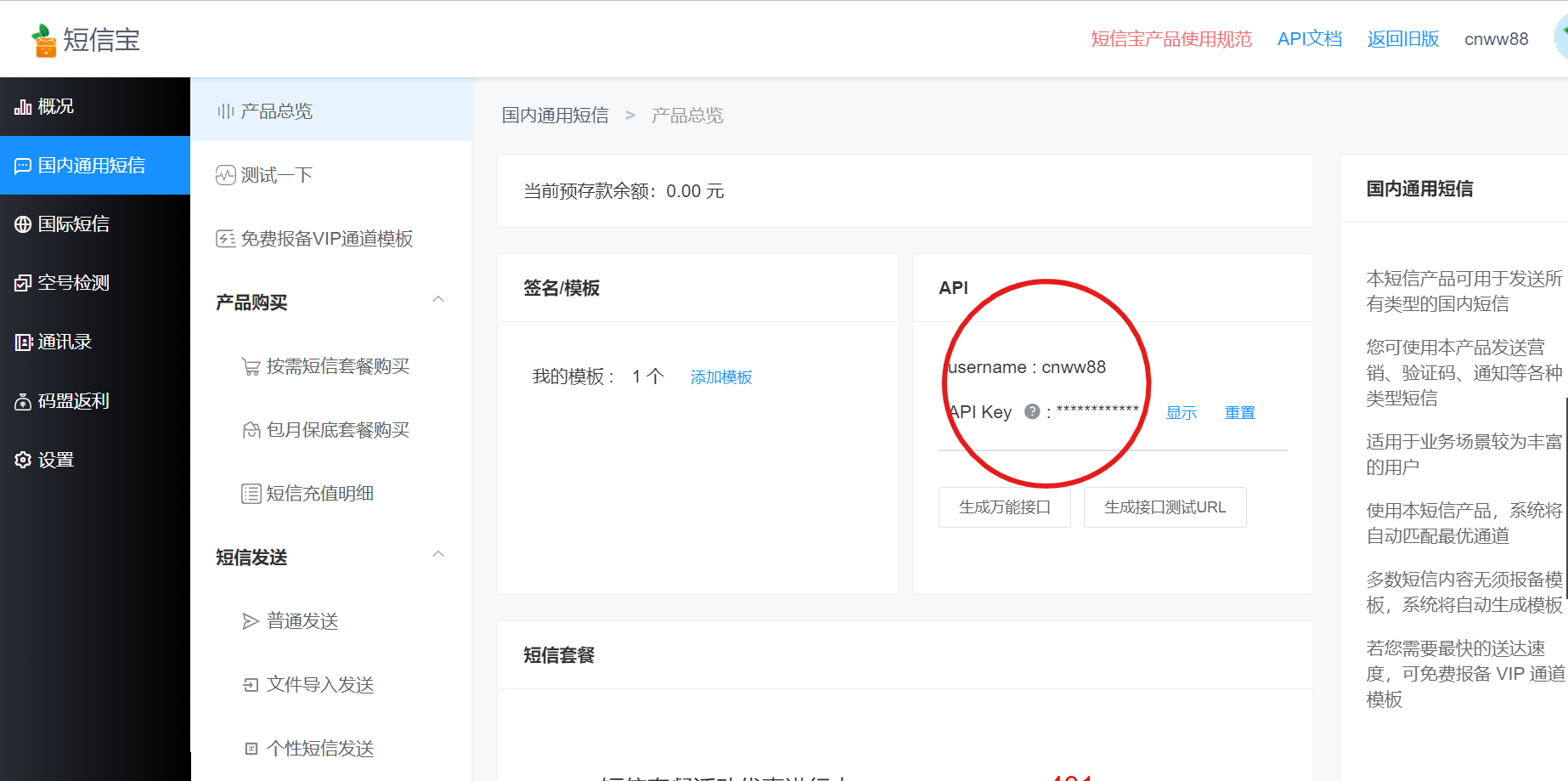Open the 短信宝产品使用规范 link
Viewport: 1568px width, 781px height.
tap(1171, 39)
